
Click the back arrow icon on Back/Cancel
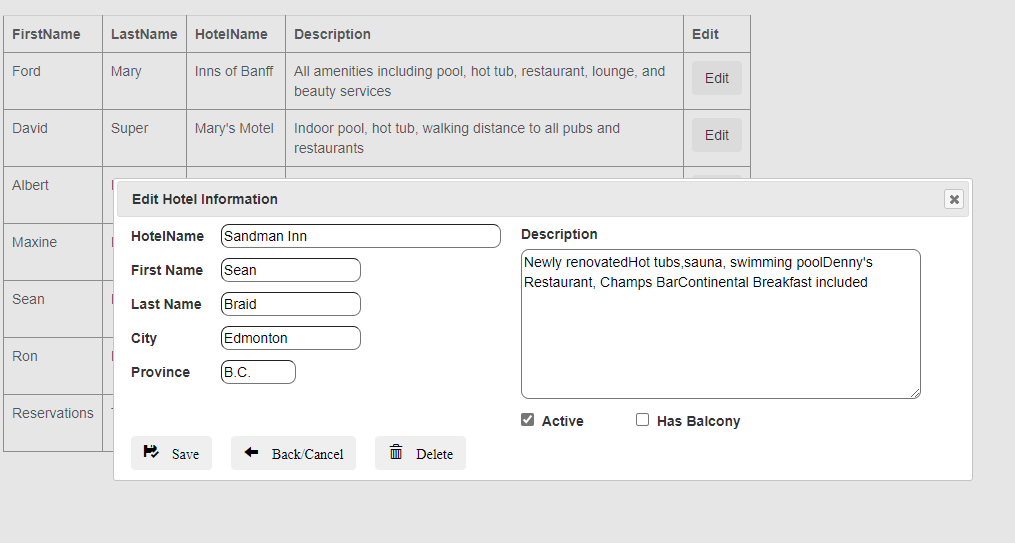[251, 452]
